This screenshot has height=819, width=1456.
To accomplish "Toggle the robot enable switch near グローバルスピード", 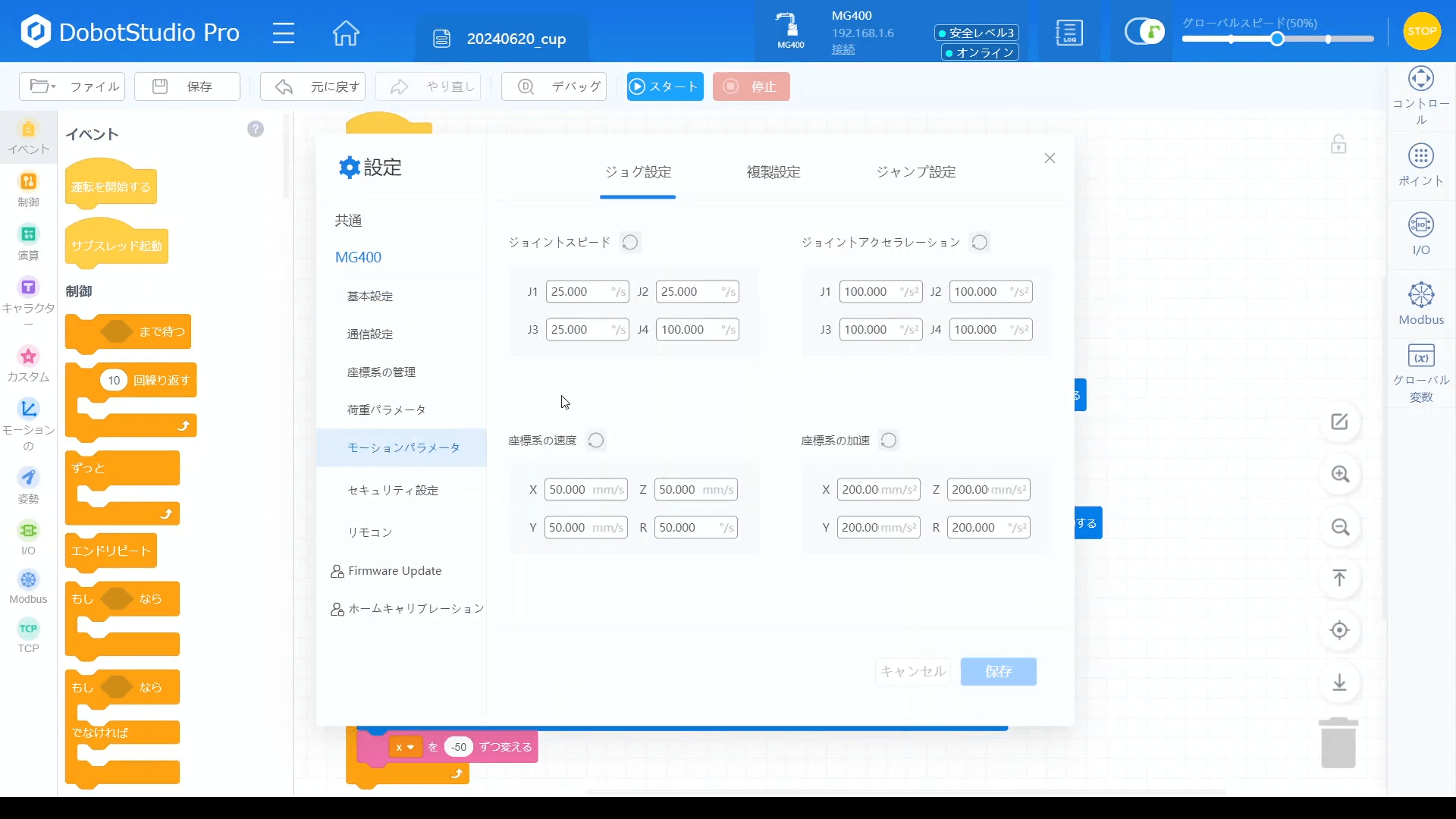I will click(1144, 31).
